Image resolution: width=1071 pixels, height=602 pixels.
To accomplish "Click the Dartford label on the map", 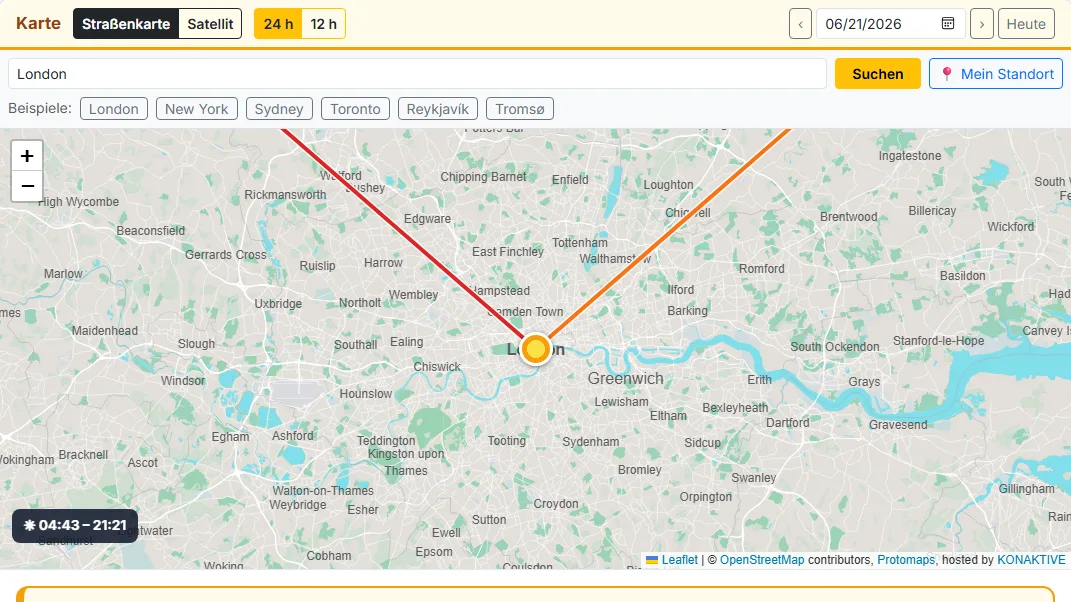I will [x=788, y=422].
